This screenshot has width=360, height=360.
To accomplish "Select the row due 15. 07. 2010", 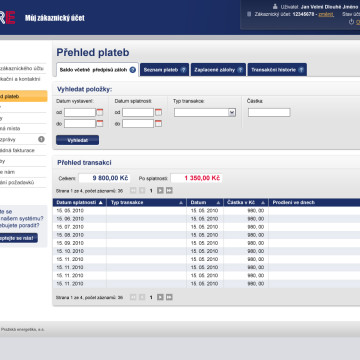I will [x=206, y=227].
